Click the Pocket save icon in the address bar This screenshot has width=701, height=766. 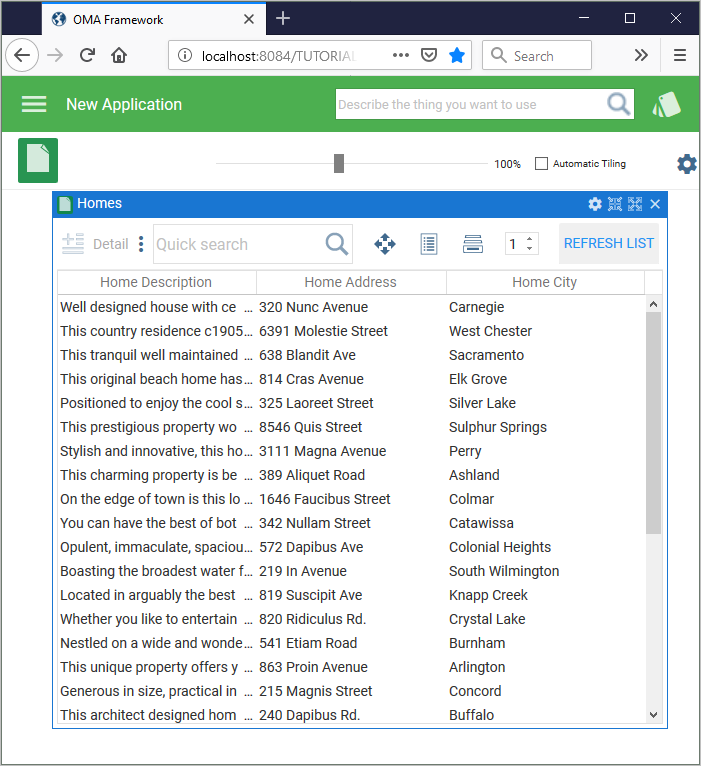click(x=428, y=55)
